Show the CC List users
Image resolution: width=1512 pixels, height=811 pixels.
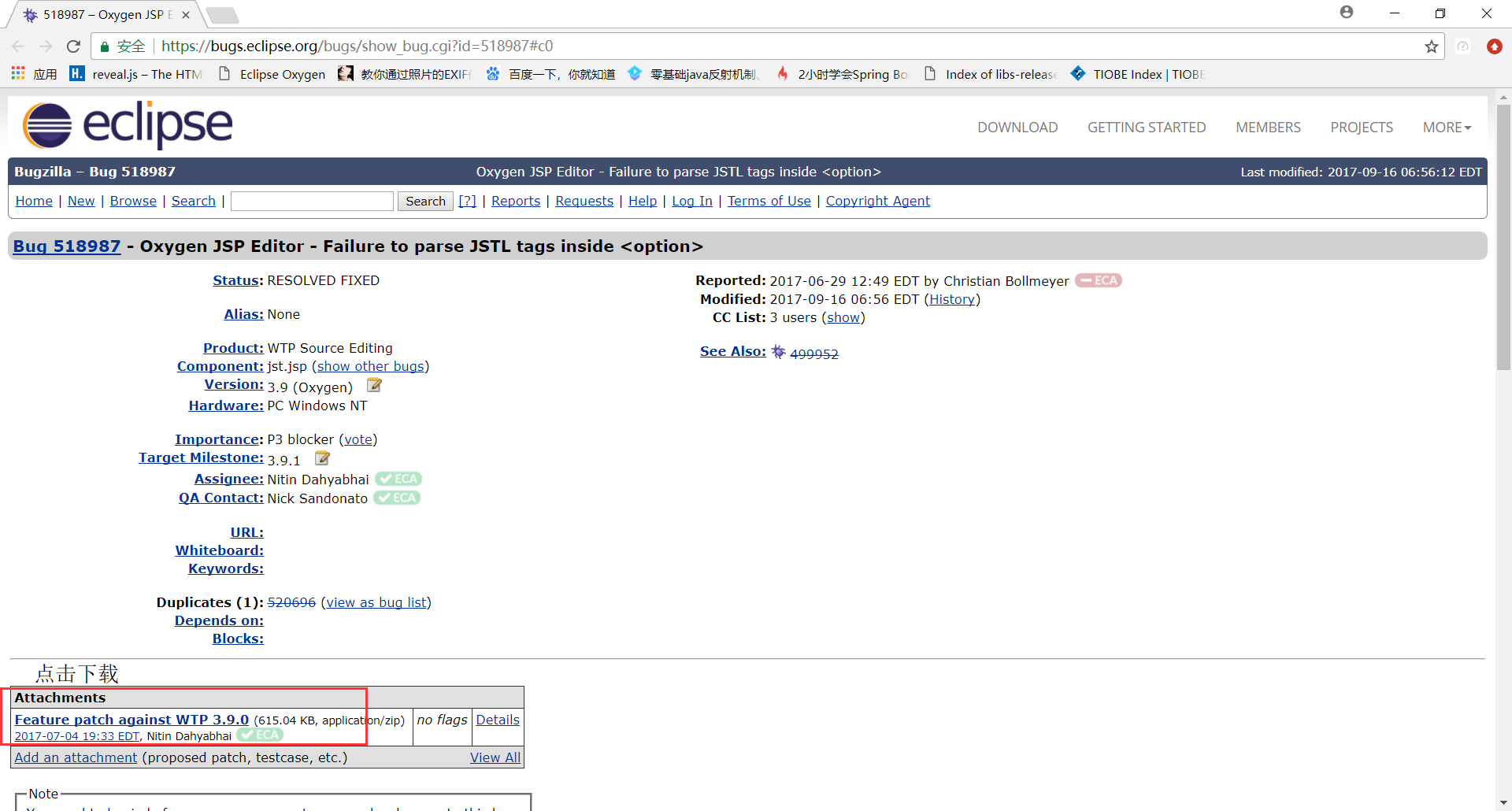pyautogui.click(x=843, y=317)
